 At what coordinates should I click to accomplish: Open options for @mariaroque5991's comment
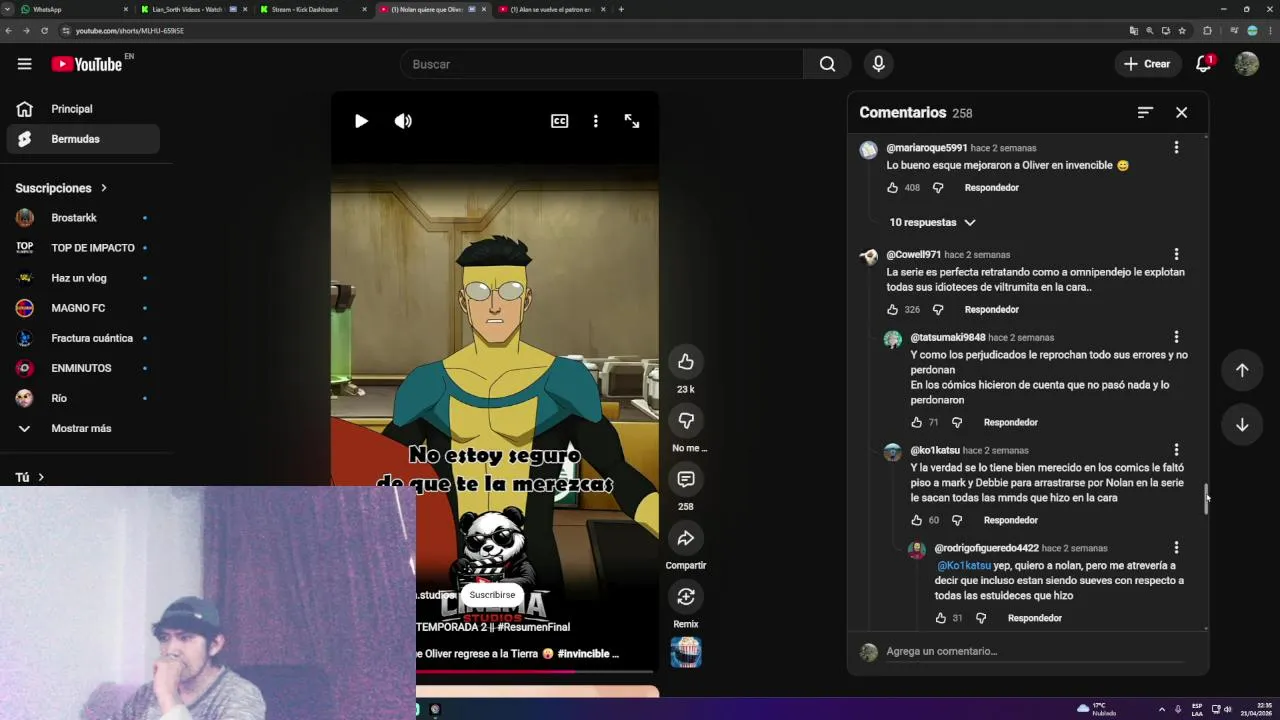[x=1176, y=147]
